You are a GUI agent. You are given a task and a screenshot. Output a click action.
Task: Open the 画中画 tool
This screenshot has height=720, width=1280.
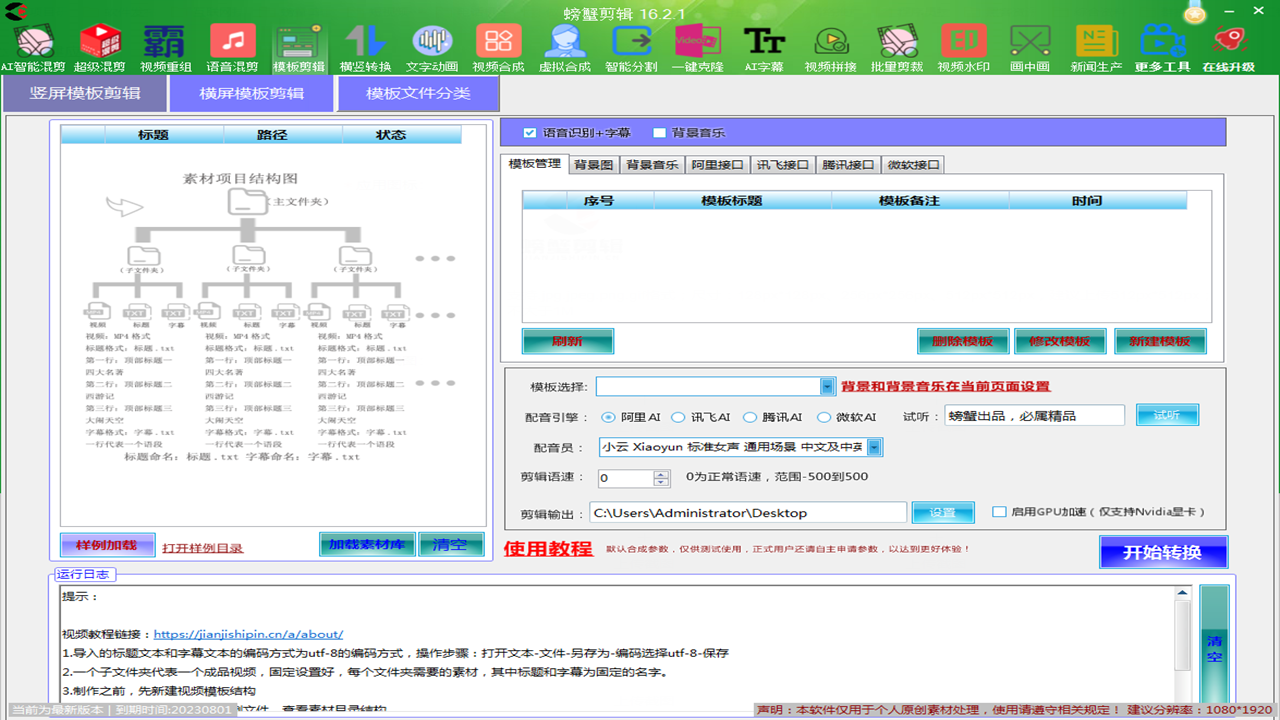1030,44
